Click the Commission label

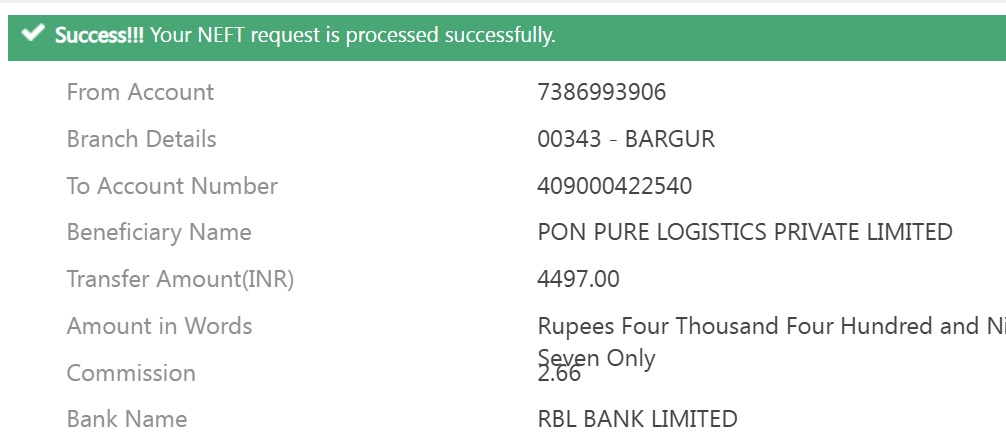point(131,373)
